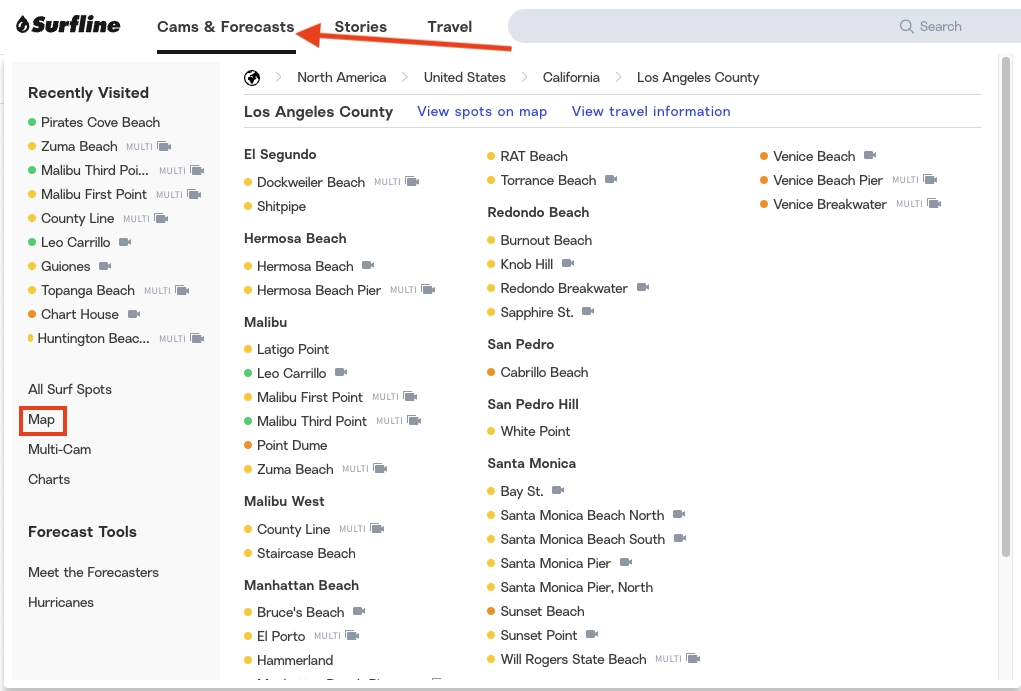Open Meet the Forecasters link
The height and width of the screenshot is (691, 1021).
click(x=94, y=572)
